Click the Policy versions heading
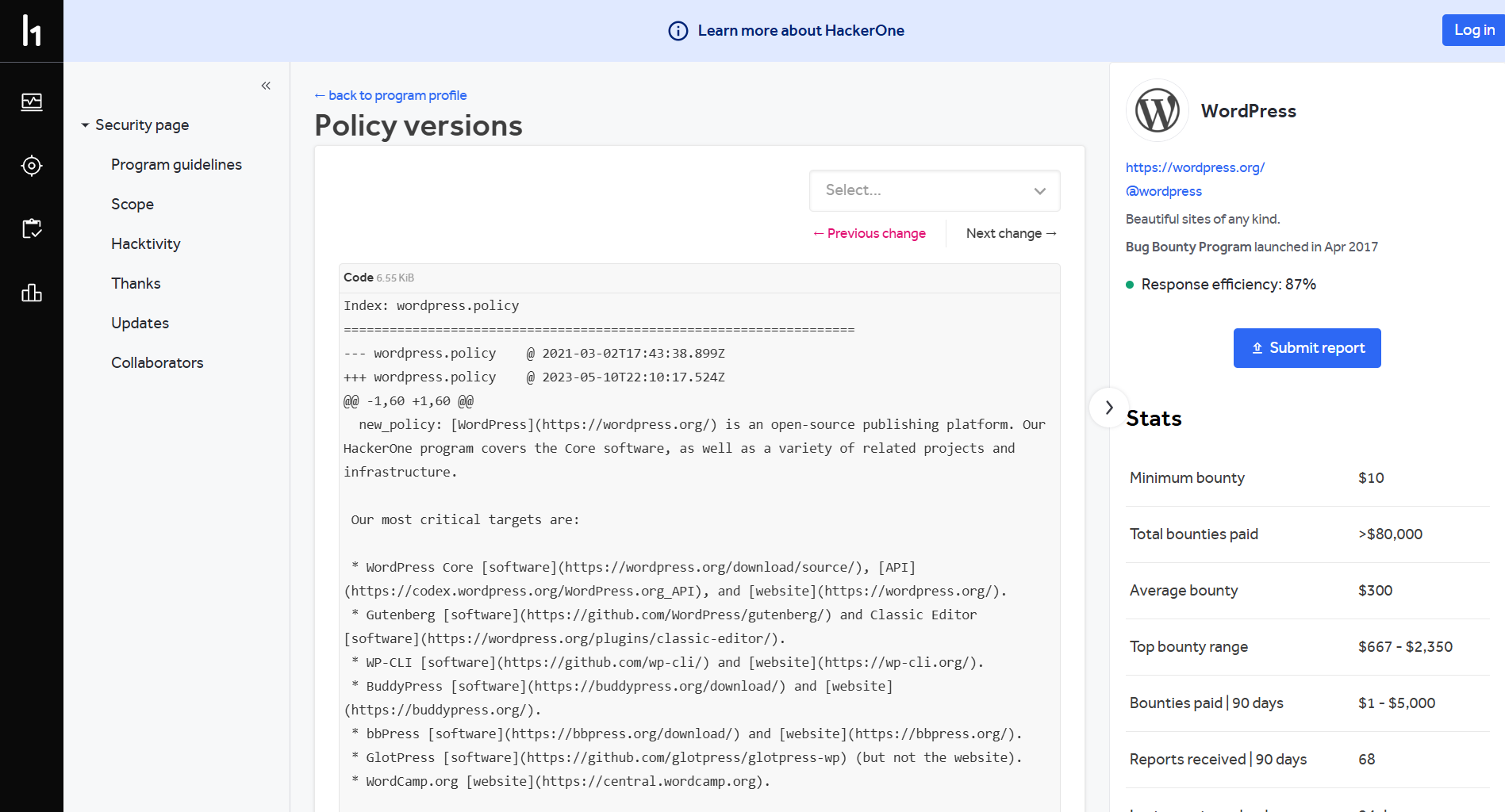Image resolution: width=1505 pixels, height=812 pixels. pos(419,125)
